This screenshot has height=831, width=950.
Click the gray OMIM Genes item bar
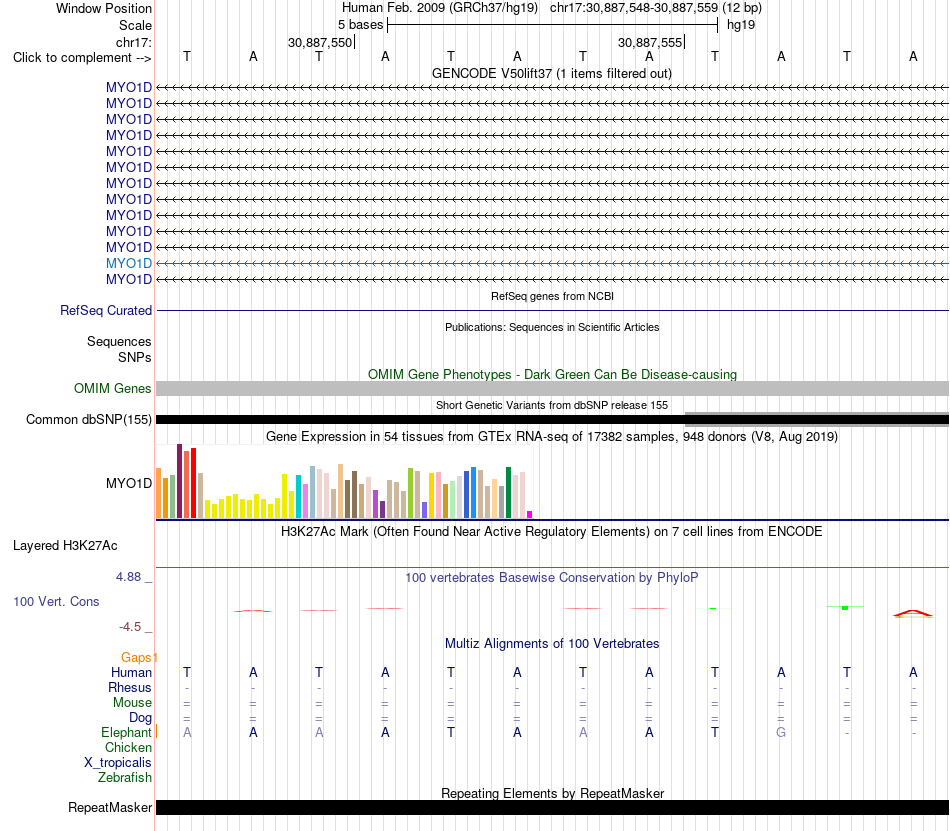coord(552,389)
